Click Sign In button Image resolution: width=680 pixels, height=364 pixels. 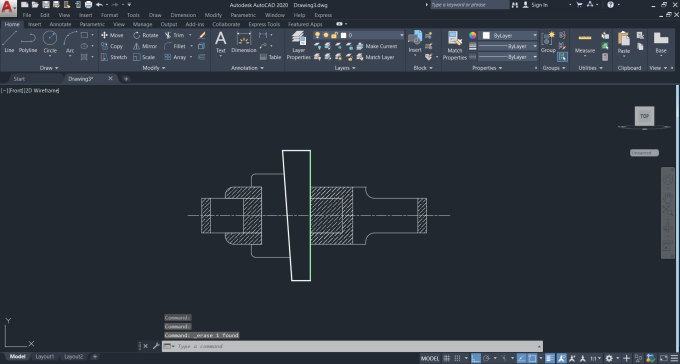click(535, 5)
